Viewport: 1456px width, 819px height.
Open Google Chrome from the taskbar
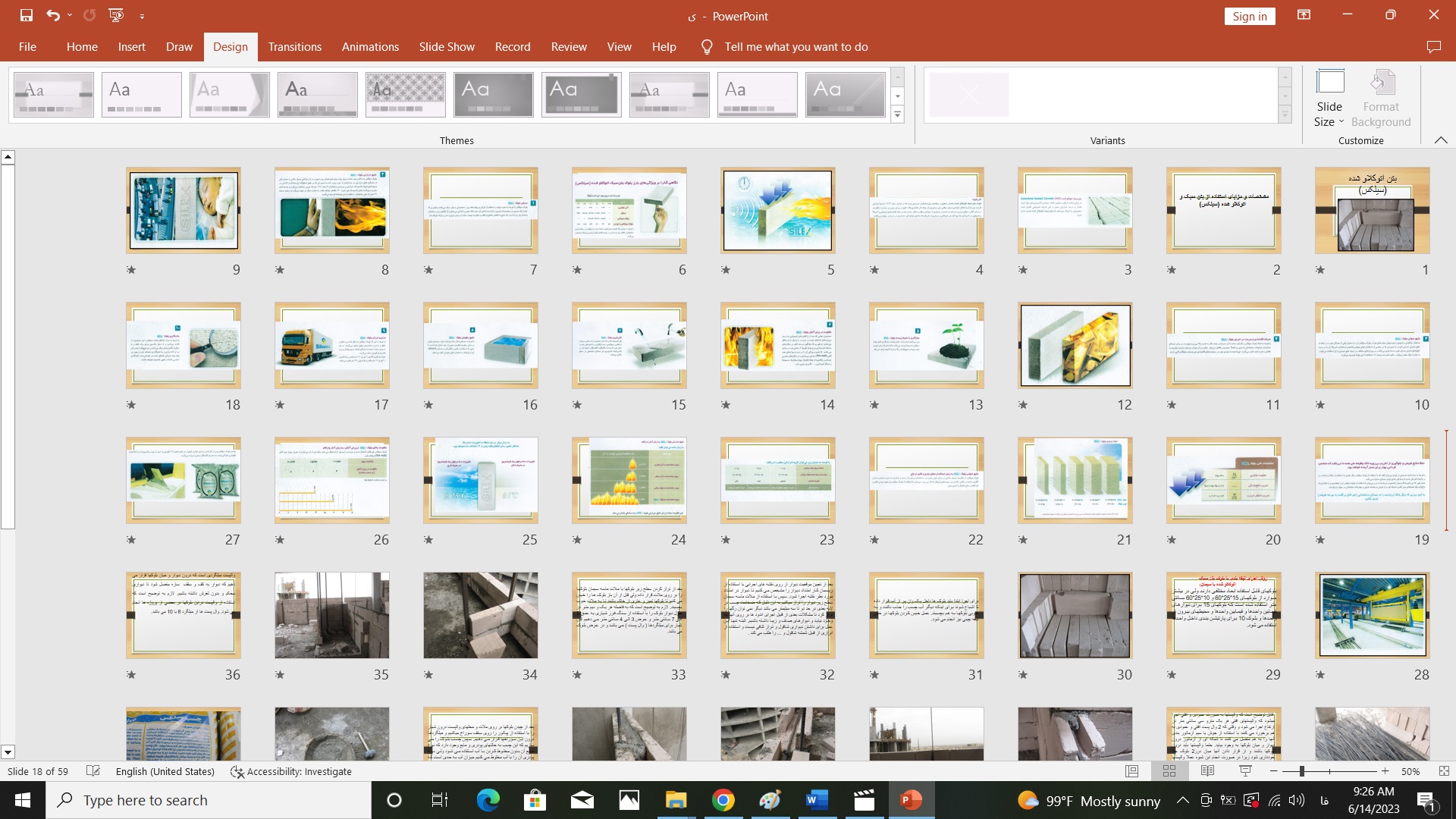(723, 800)
